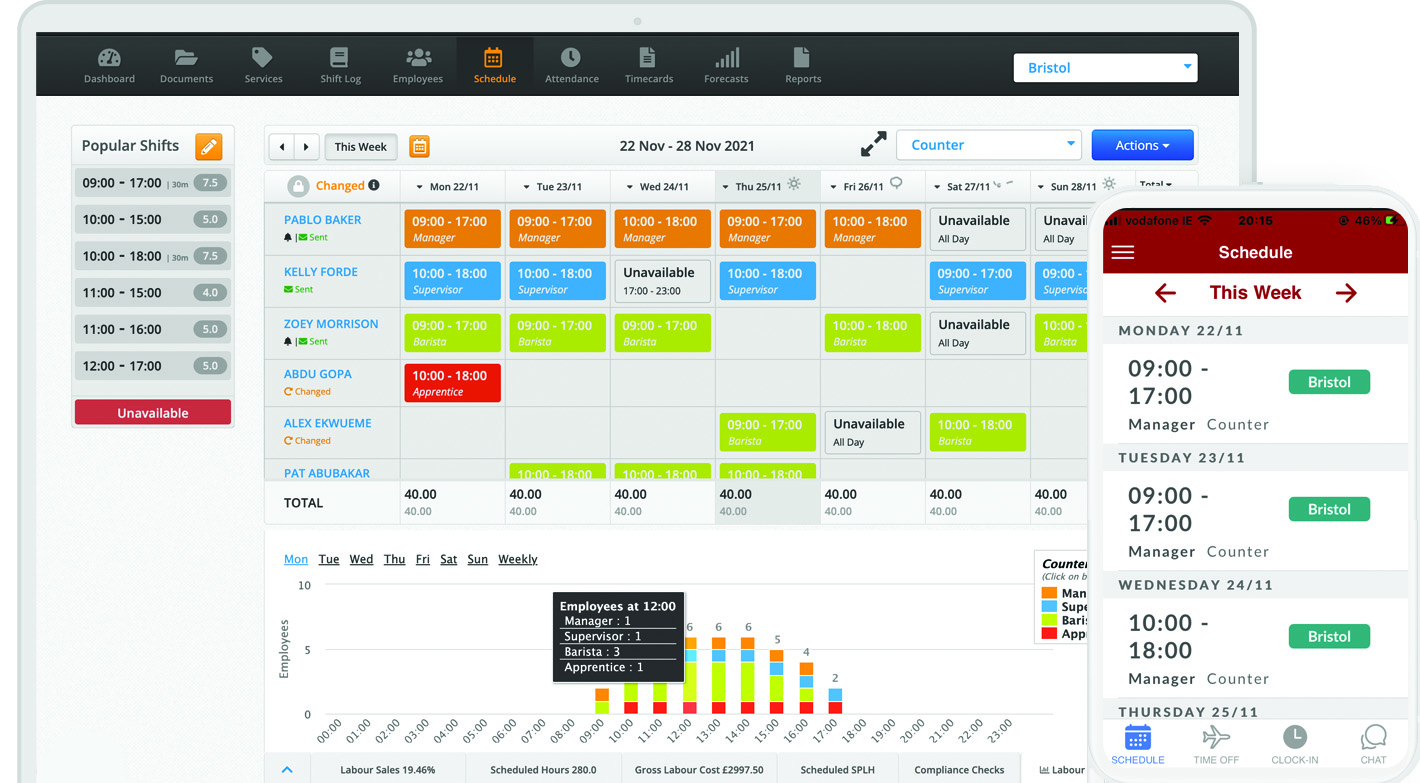Image resolution: width=1420 pixels, height=783 pixels.
Task: Expand schedule to fullscreen with the arrows icon
Action: tap(872, 143)
